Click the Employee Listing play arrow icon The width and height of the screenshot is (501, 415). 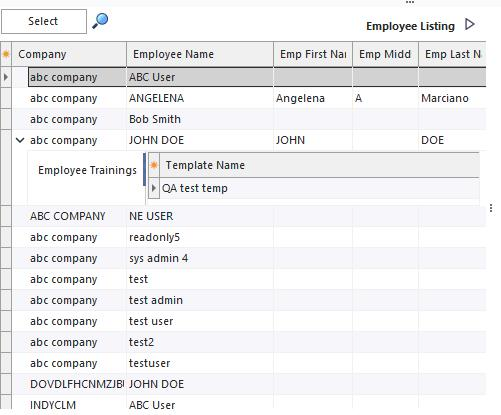point(470,24)
